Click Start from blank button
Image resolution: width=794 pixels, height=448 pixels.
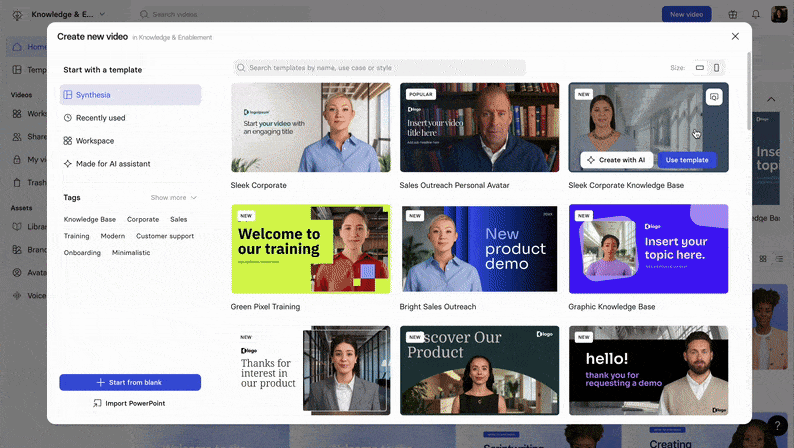tap(130, 382)
